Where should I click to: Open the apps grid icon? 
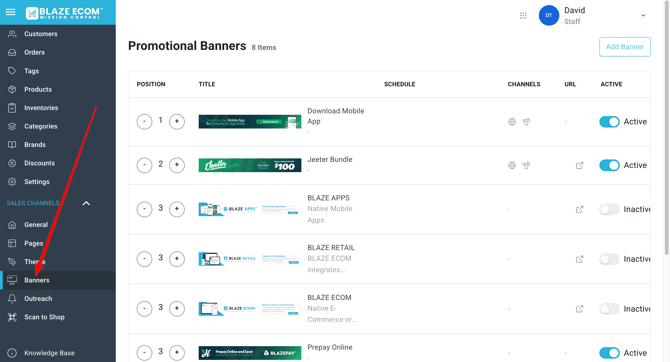coord(523,16)
